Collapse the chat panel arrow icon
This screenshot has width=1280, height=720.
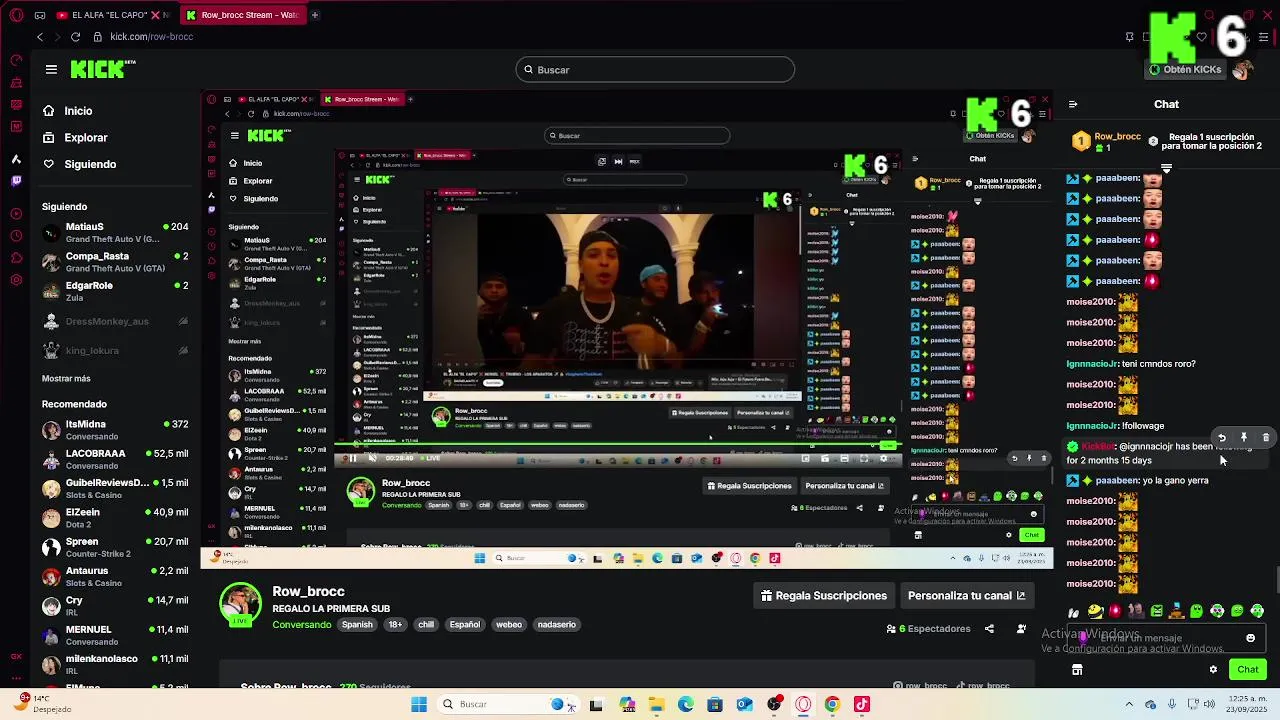pyautogui.click(x=1072, y=104)
